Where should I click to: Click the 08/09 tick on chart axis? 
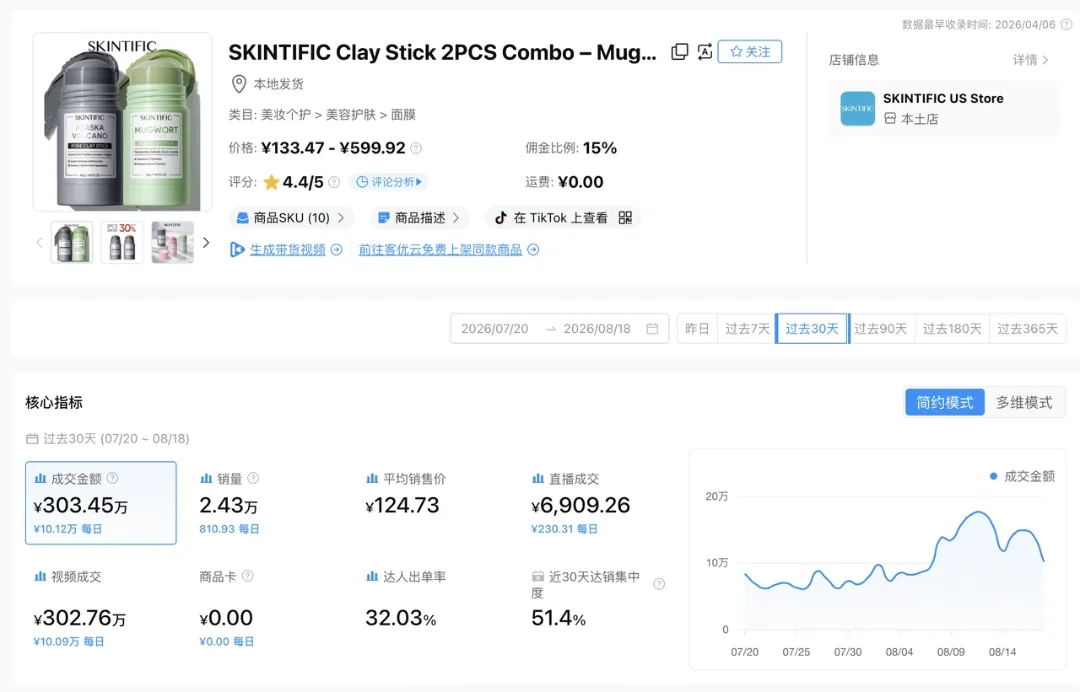point(951,651)
